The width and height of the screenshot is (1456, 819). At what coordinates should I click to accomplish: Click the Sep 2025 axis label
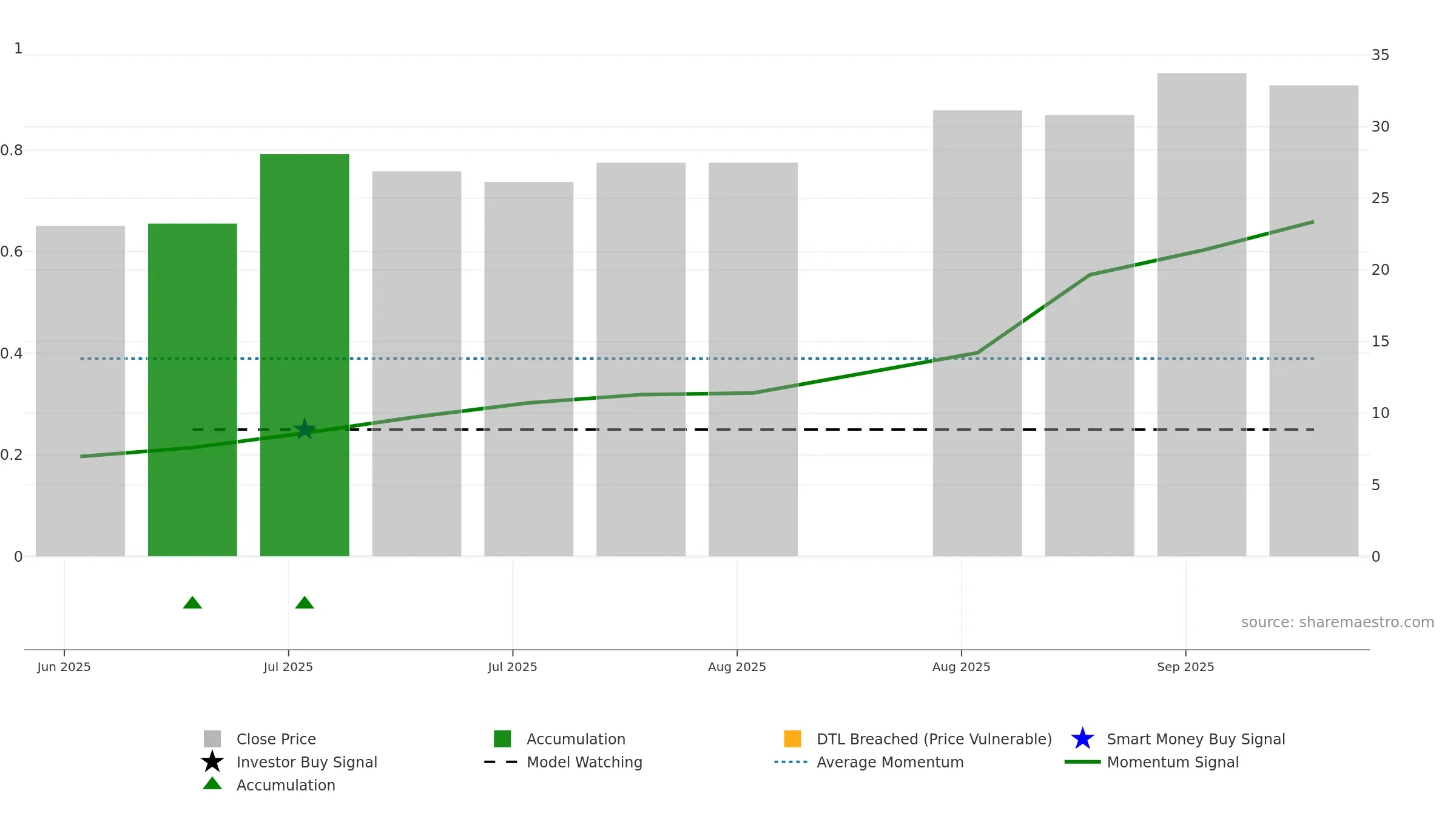click(1185, 667)
